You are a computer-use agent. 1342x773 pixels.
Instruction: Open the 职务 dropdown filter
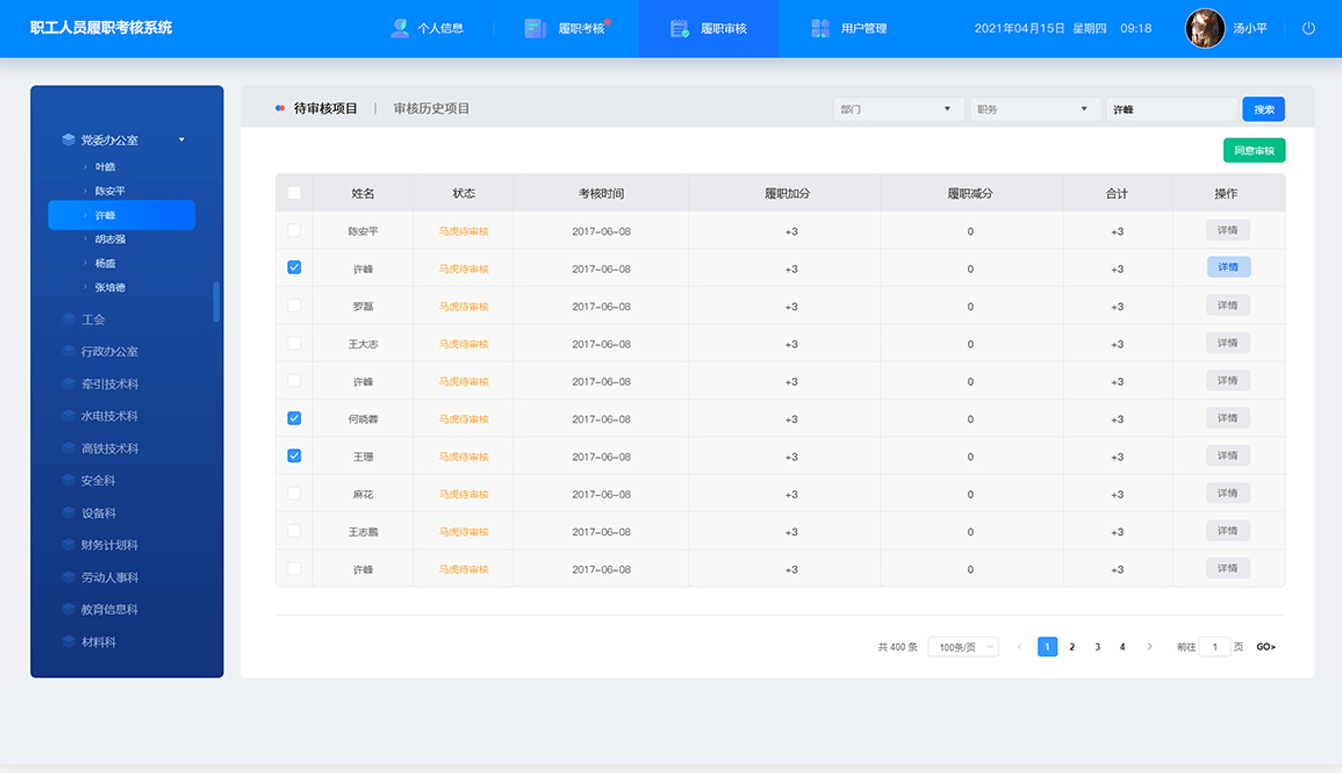coord(1035,109)
